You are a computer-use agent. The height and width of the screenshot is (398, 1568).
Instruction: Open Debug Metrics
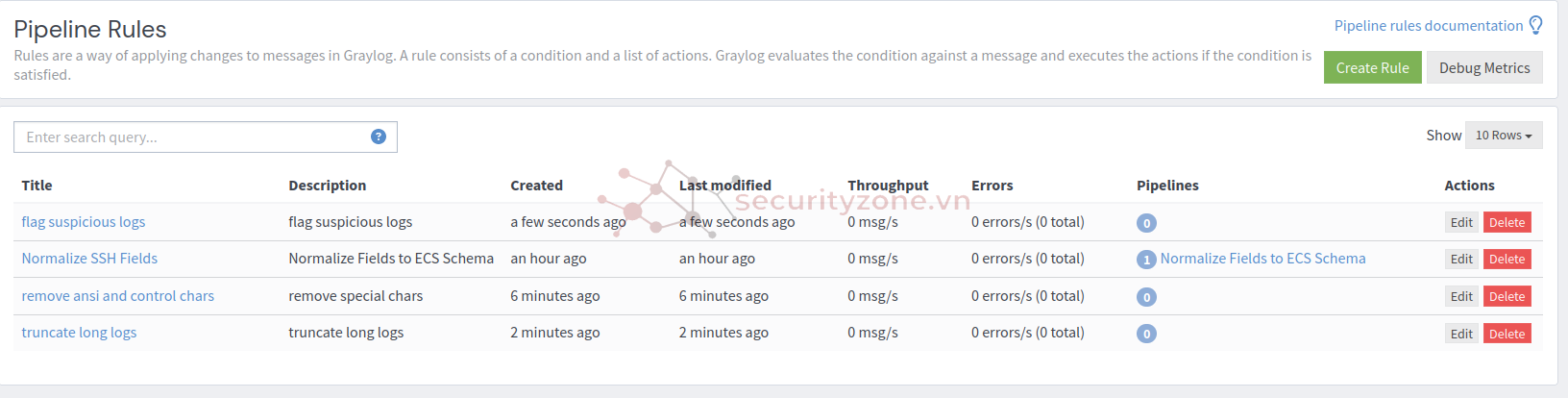click(x=1484, y=67)
